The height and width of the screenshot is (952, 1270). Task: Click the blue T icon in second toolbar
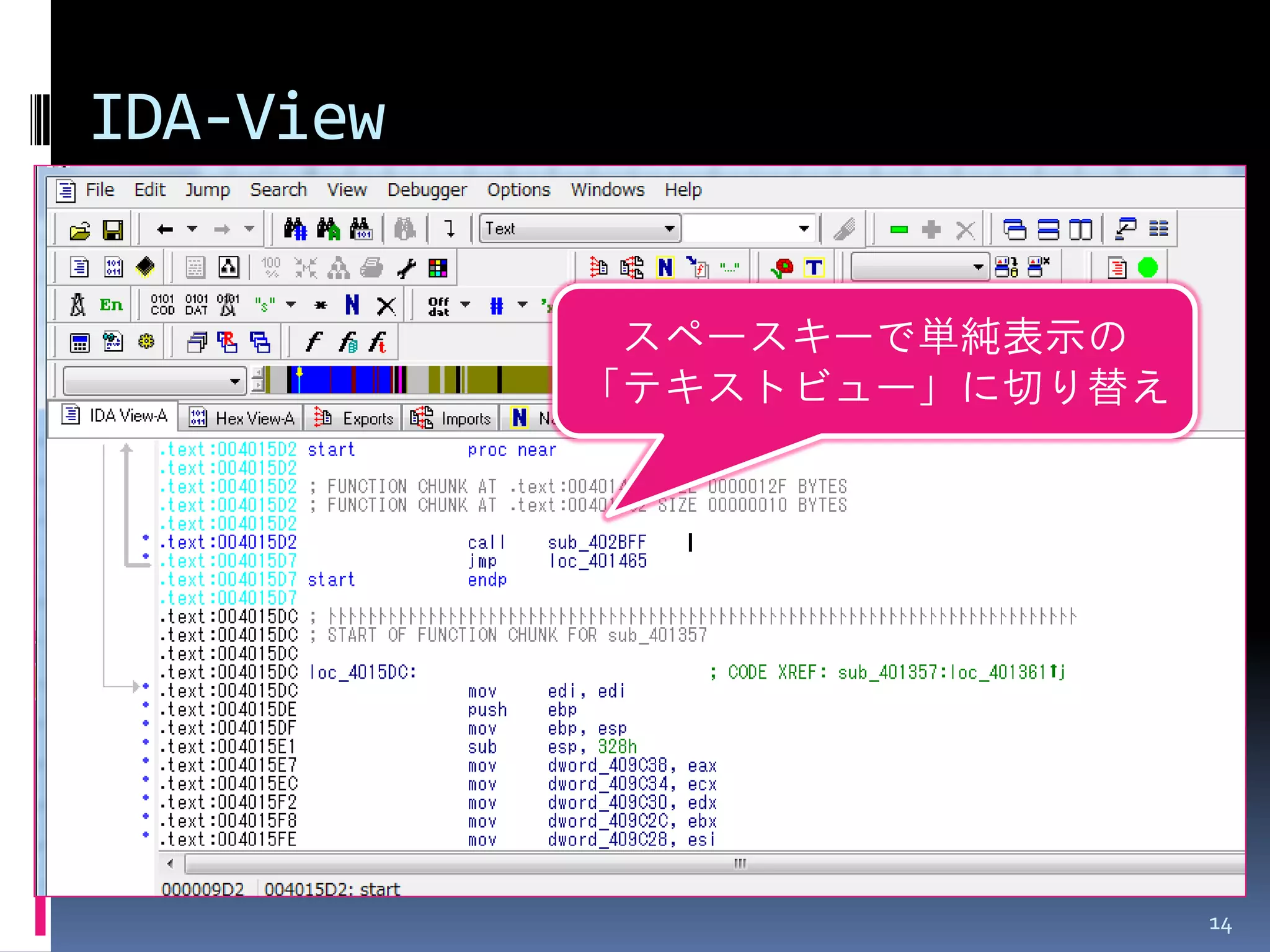(x=814, y=267)
